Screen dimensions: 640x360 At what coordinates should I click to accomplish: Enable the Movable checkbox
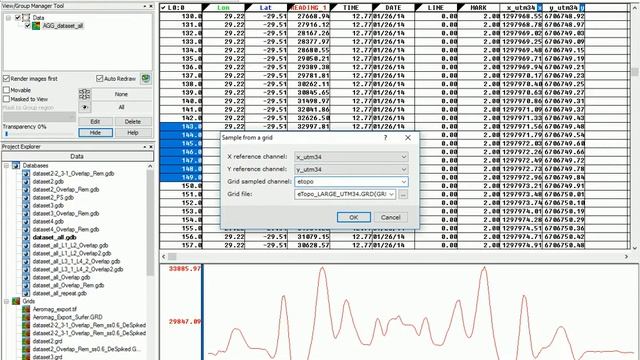click(x=6, y=90)
